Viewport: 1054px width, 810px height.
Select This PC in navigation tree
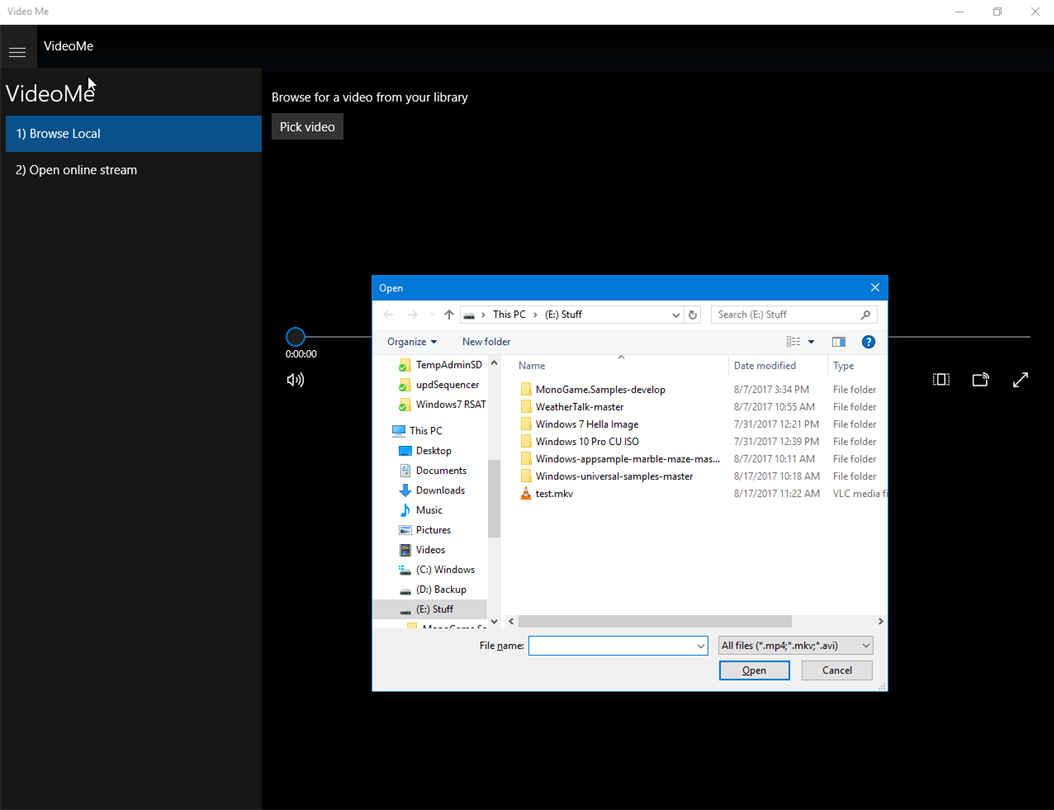417,431
